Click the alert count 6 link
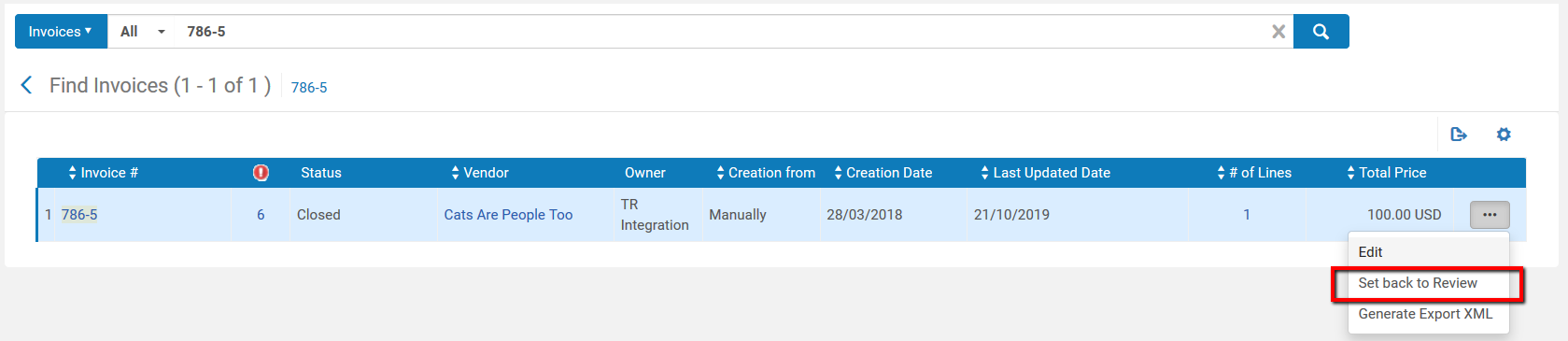 click(x=261, y=215)
